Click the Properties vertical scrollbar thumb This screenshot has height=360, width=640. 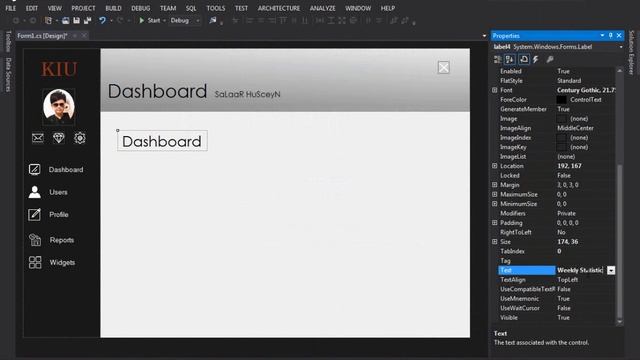[x=620, y=241]
